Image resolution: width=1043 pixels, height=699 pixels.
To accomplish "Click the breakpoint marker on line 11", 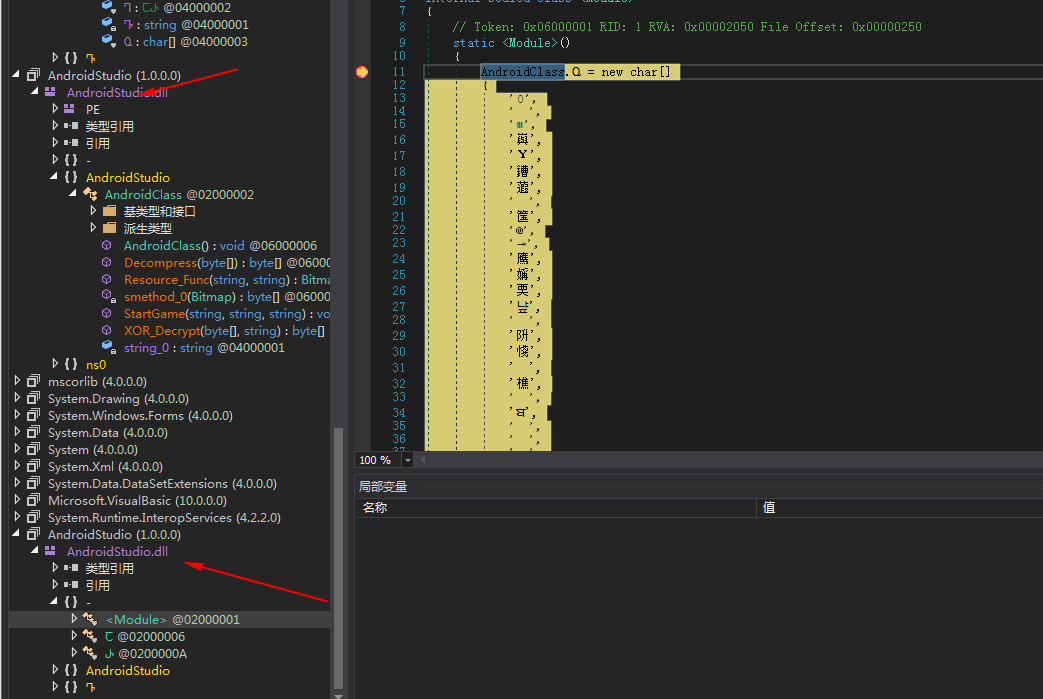I will click(x=362, y=72).
